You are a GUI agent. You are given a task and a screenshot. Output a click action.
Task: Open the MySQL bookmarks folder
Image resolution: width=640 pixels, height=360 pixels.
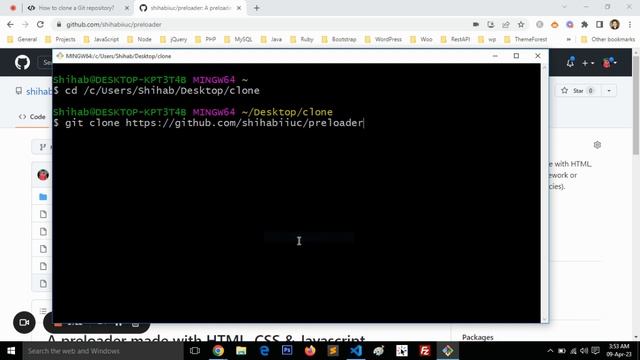coord(238,40)
